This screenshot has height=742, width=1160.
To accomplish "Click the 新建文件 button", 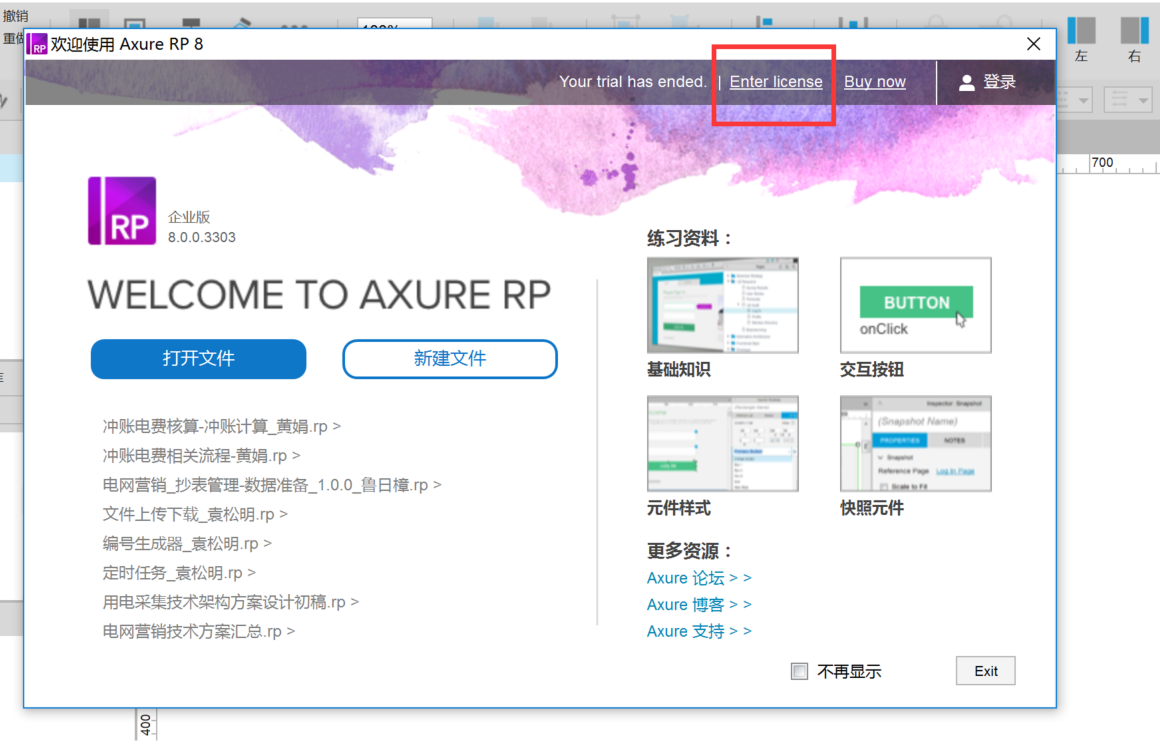I will point(450,359).
